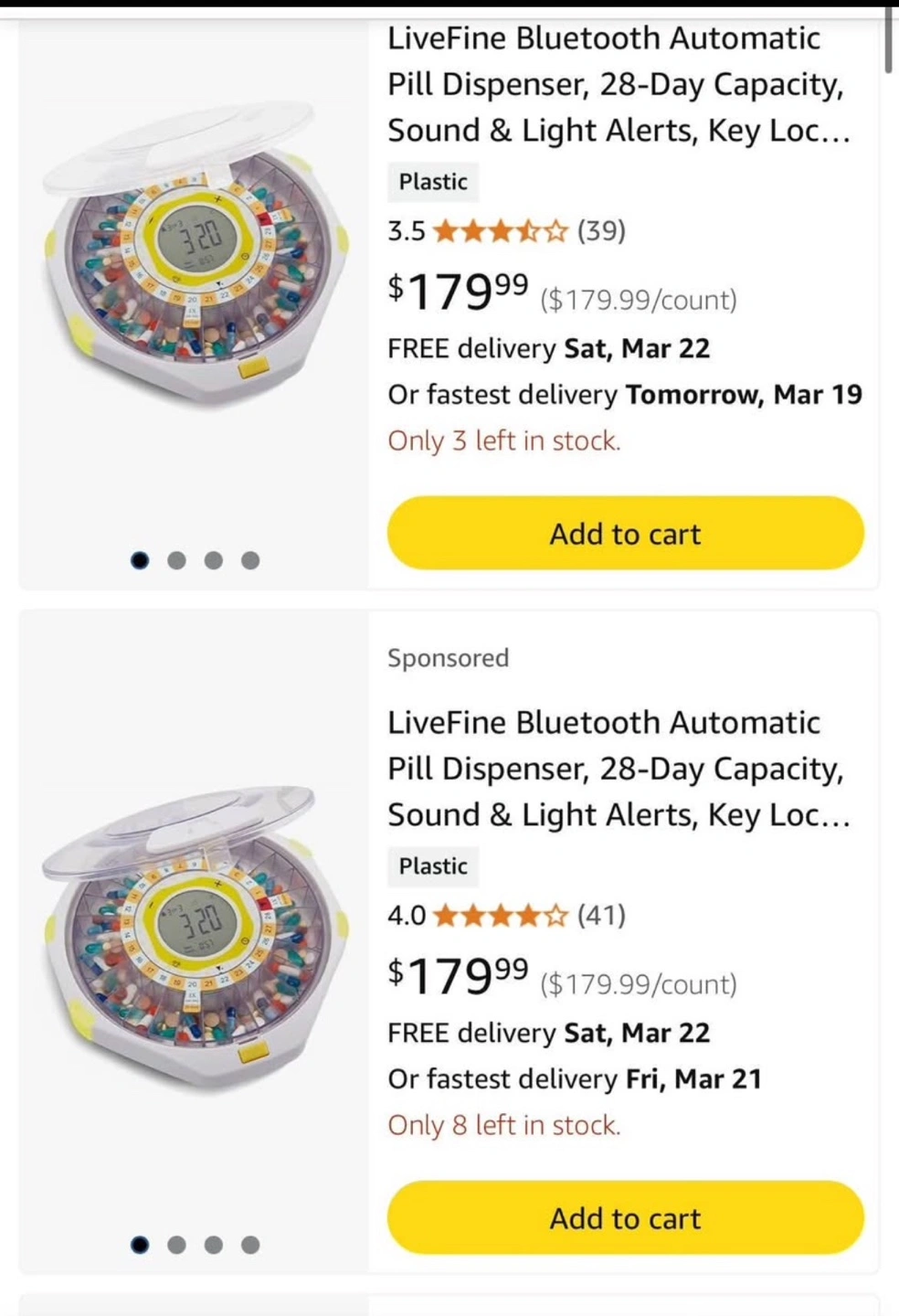This screenshot has width=899, height=1316.
Task: Add the 4.0-star pill dispenser to cart
Action: coord(625,1218)
